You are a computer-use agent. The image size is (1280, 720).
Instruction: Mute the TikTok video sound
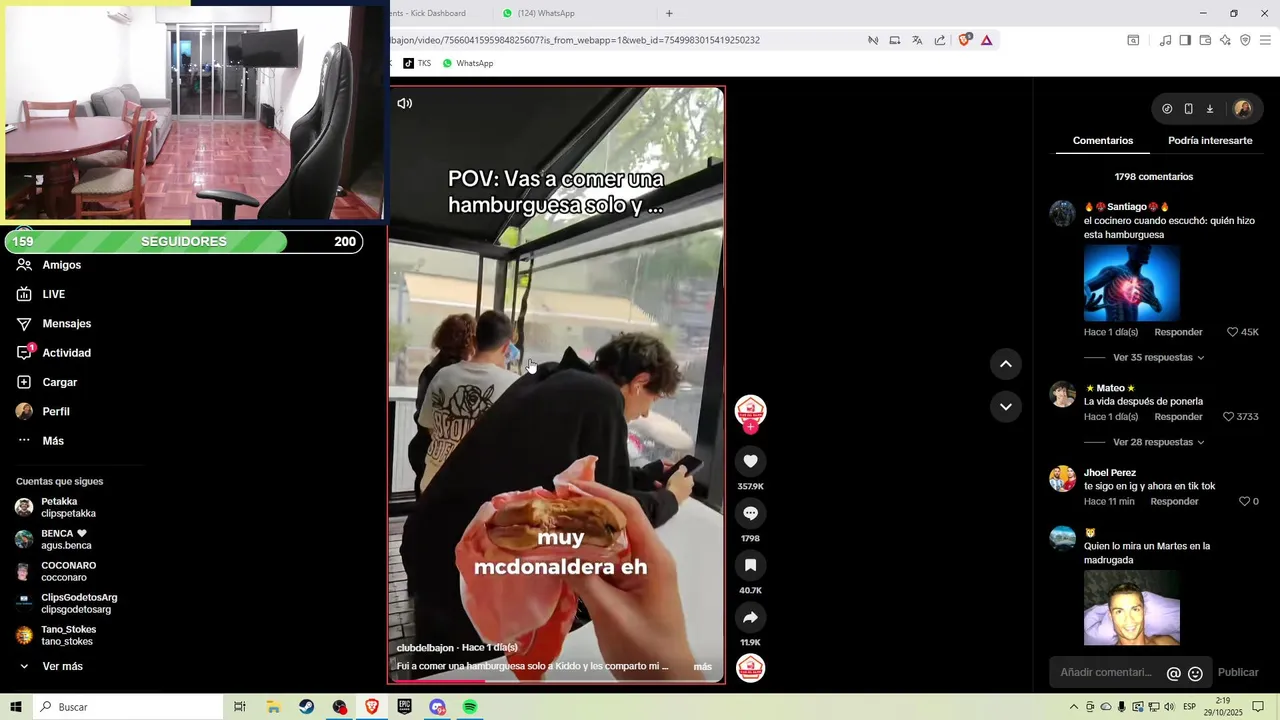(x=404, y=103)
